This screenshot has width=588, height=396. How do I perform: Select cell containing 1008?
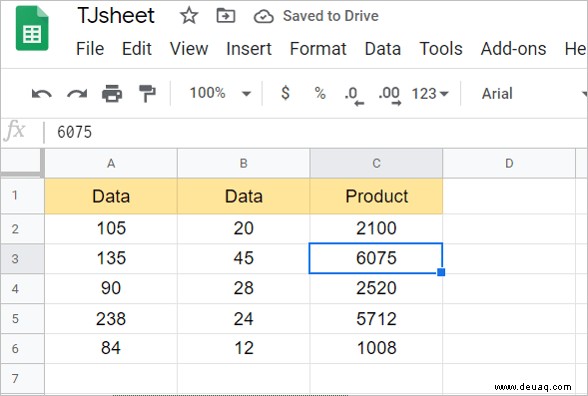tap(376, 349)
